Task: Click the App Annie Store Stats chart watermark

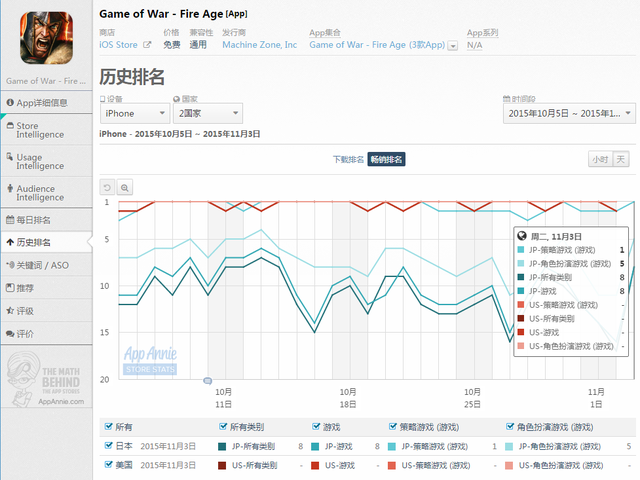Action: [150, 360]
